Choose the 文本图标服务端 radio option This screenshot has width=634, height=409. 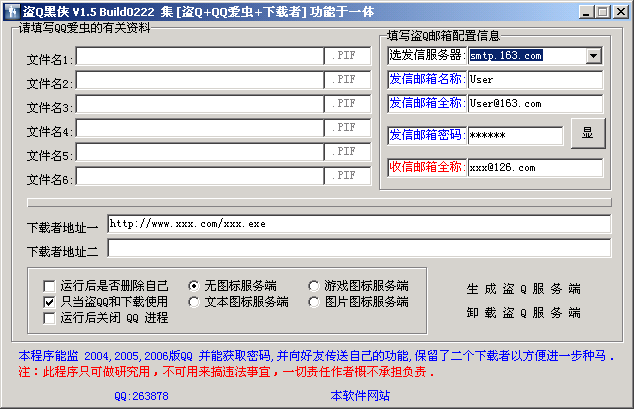194,301
